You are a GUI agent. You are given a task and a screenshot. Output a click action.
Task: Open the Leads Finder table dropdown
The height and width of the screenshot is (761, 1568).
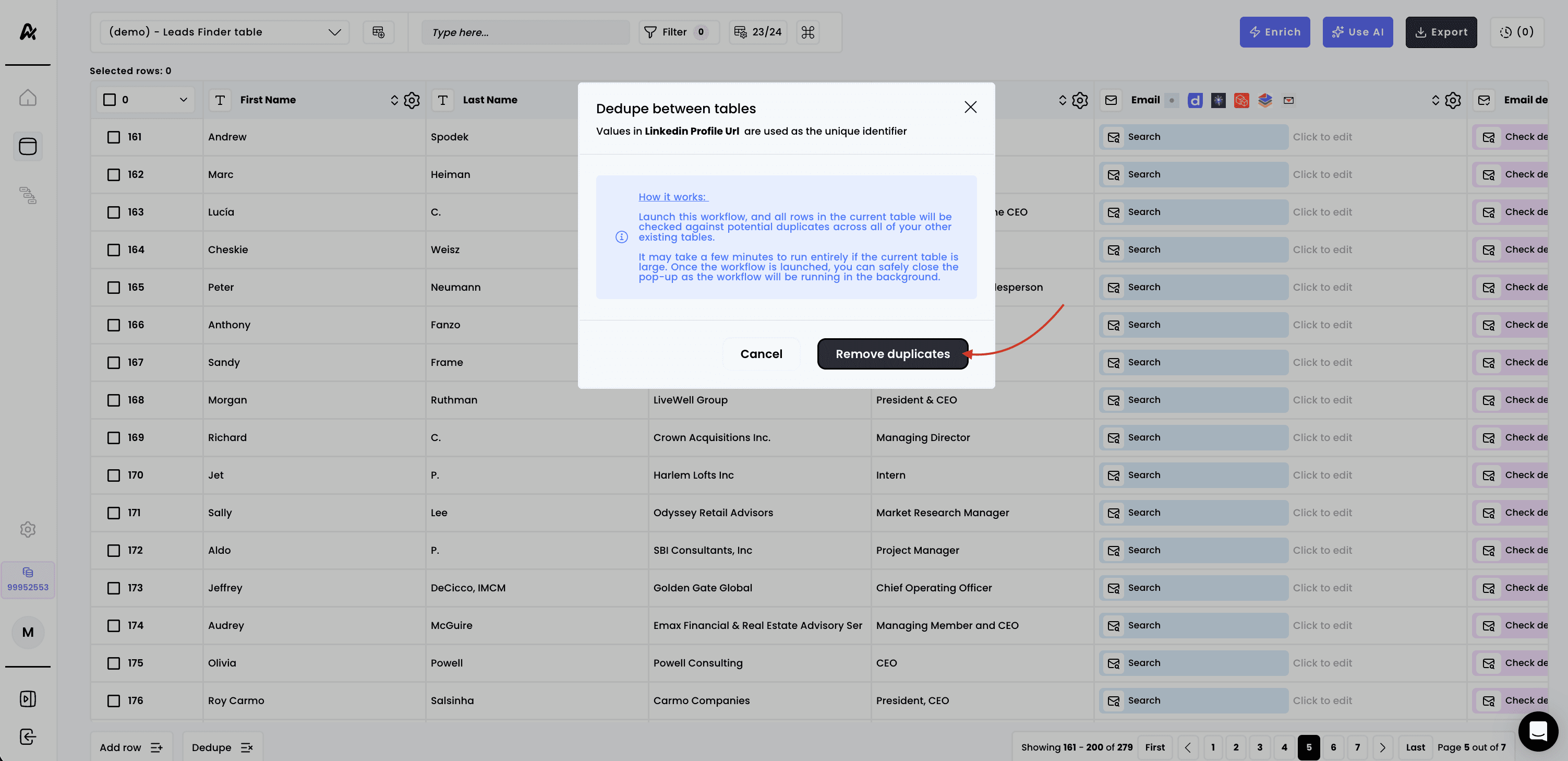coord(224,32)
